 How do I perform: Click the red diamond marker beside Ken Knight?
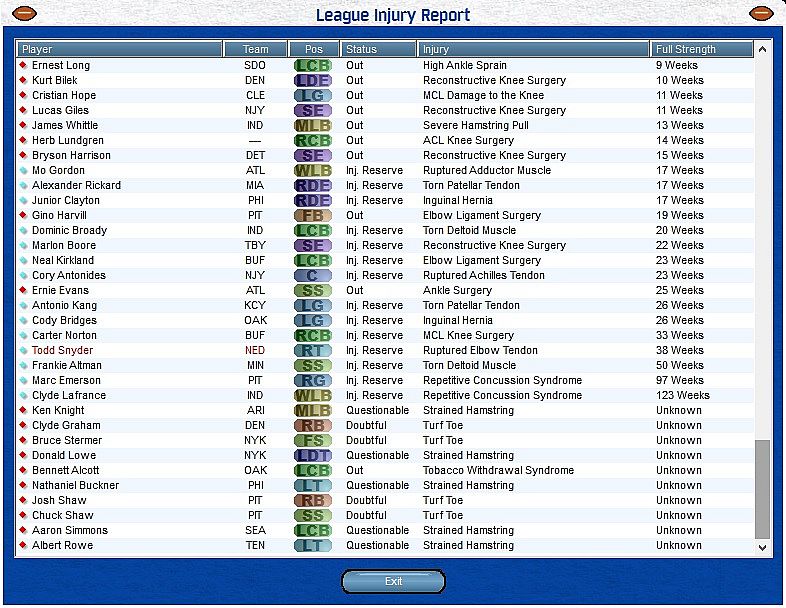[x=23, y=410]
